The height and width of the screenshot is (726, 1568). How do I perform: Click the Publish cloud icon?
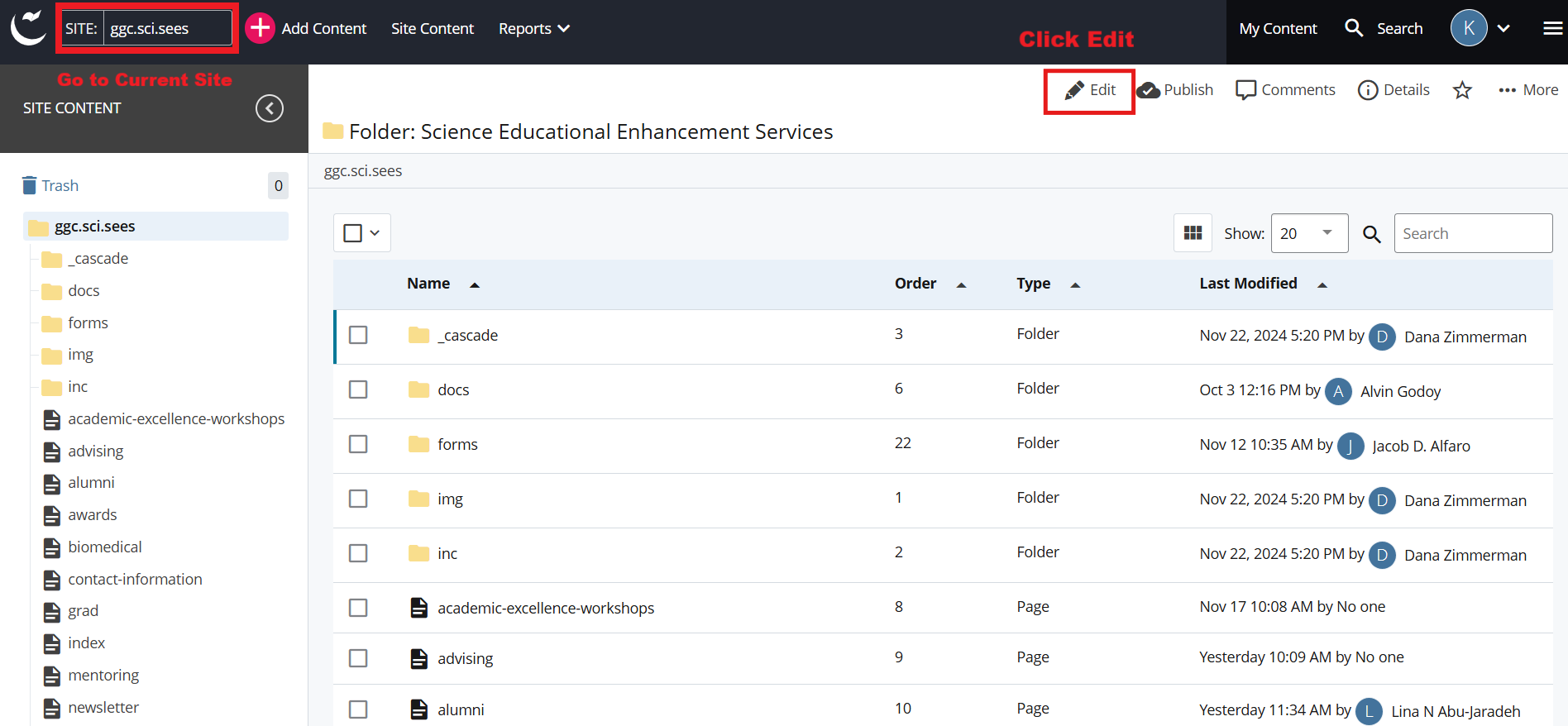1149,90
